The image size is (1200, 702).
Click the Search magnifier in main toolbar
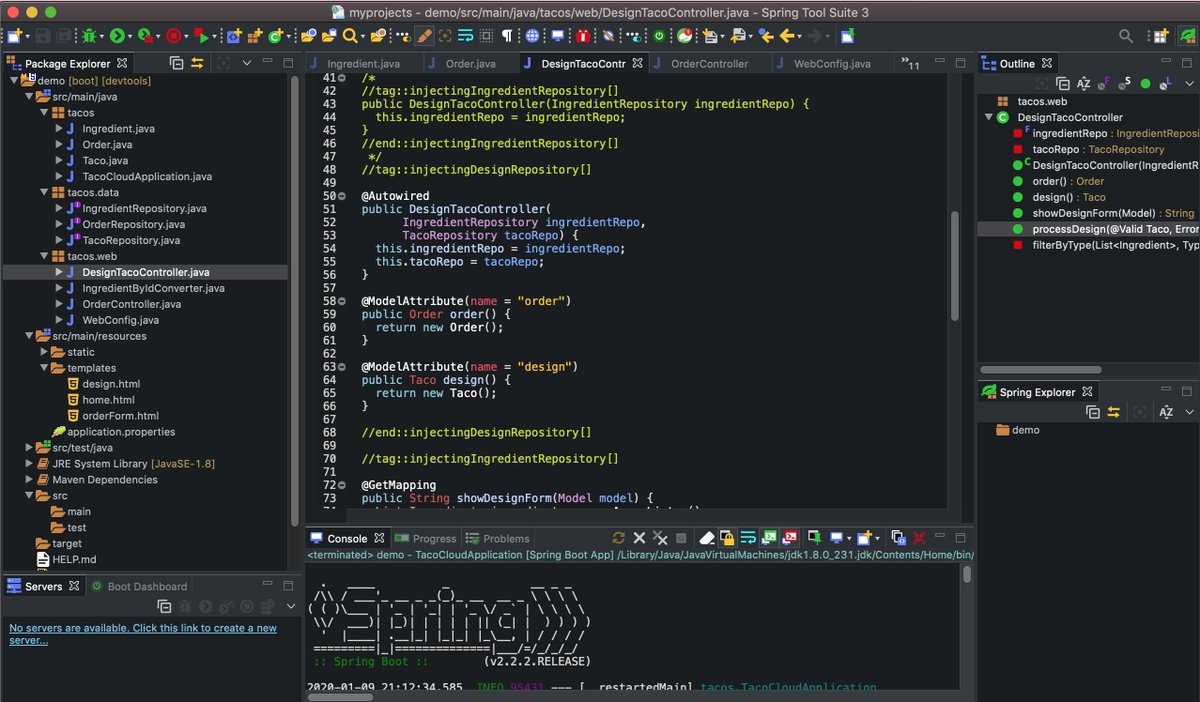pyautogui.click(x=350, y=36)
